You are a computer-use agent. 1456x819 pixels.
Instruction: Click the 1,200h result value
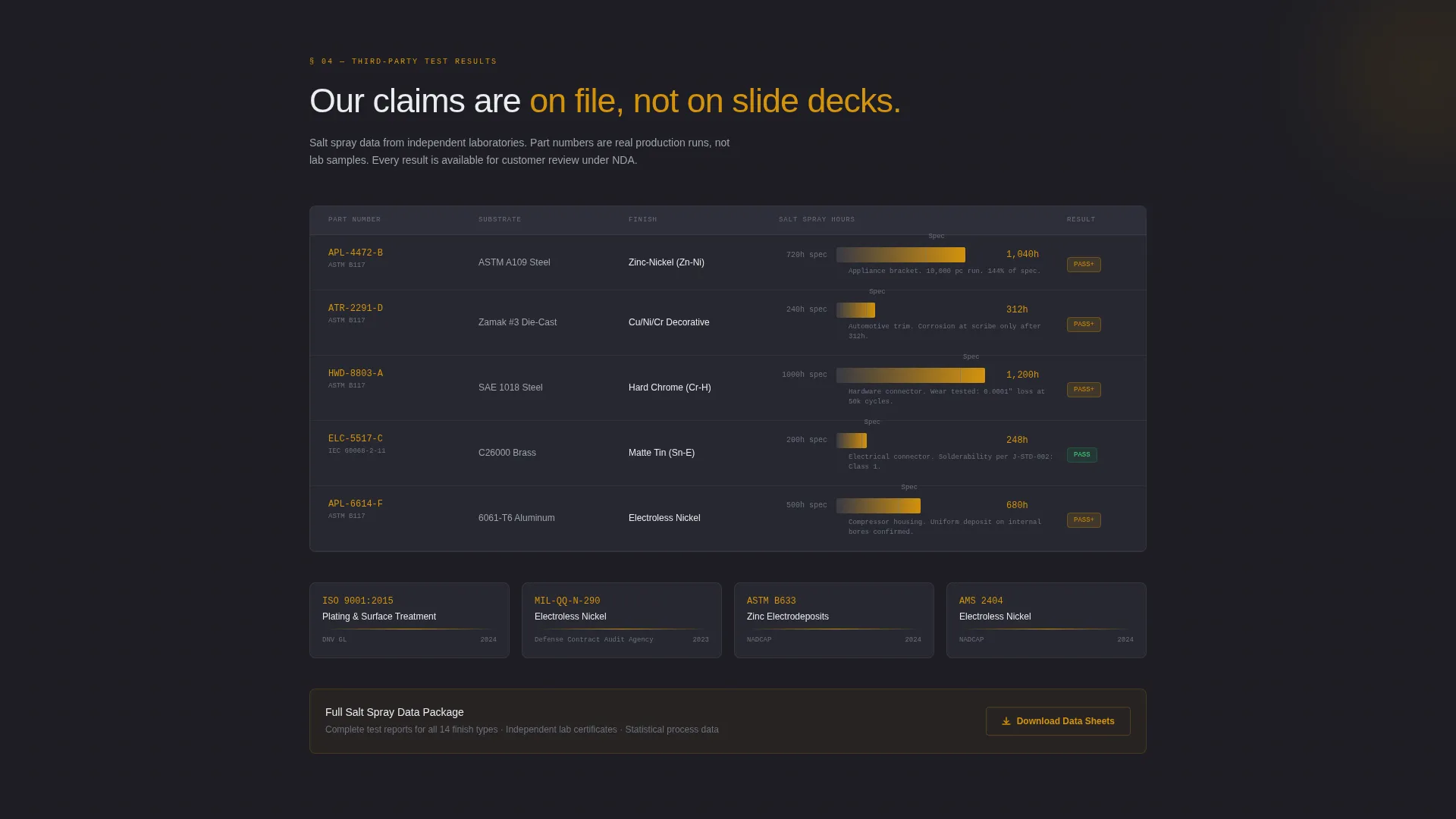tap(1022, 375)
